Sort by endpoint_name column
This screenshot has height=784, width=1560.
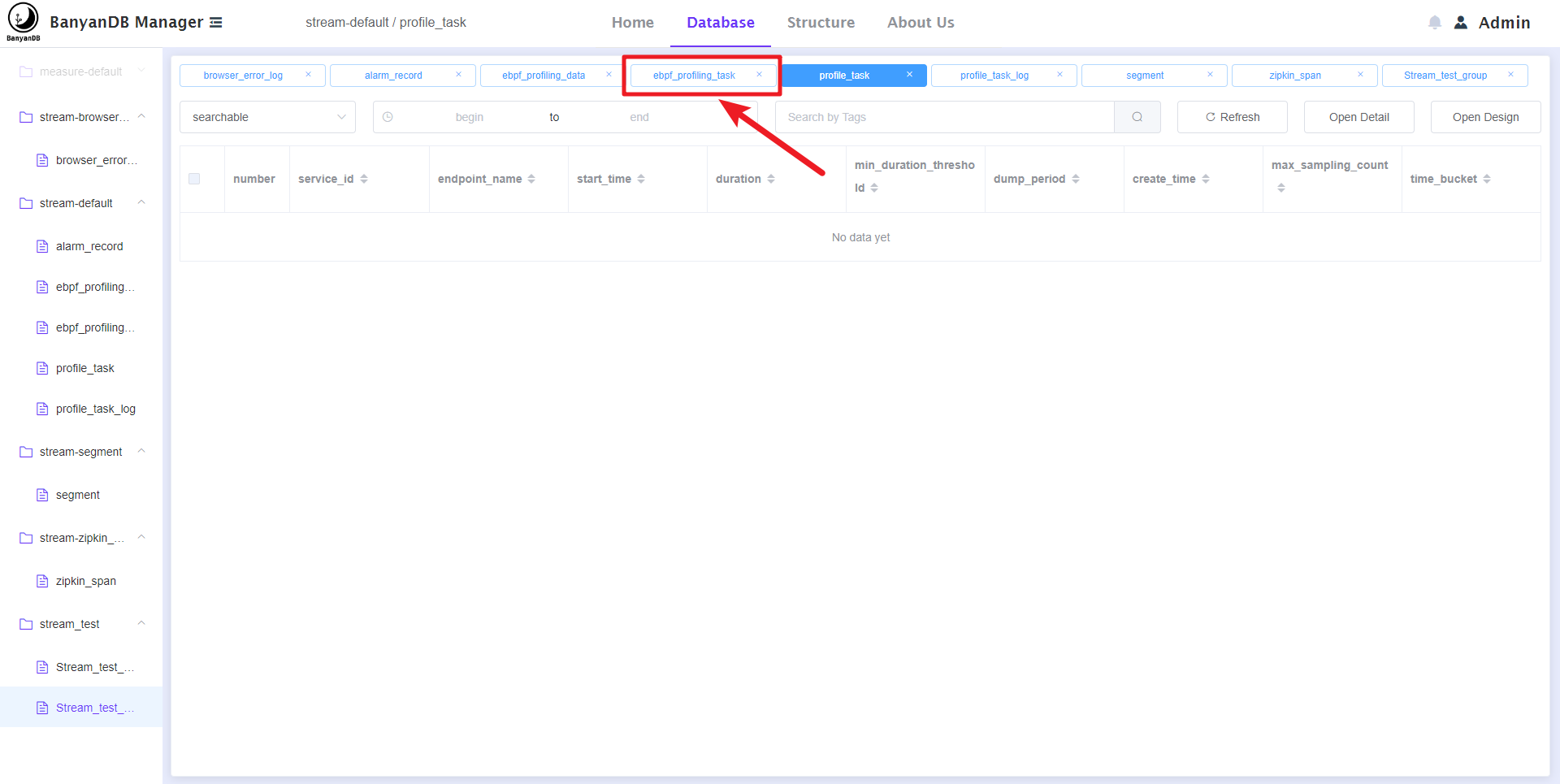click(x=531, y=179)
